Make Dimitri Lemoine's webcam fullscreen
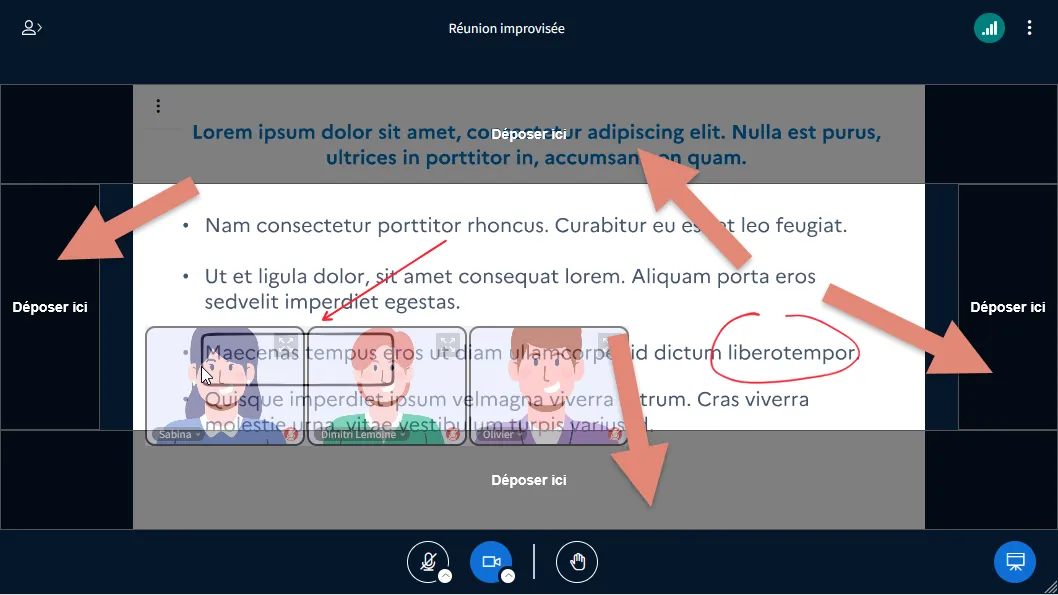This screenshot has height=595, width=1058. [x=447, y=344]
